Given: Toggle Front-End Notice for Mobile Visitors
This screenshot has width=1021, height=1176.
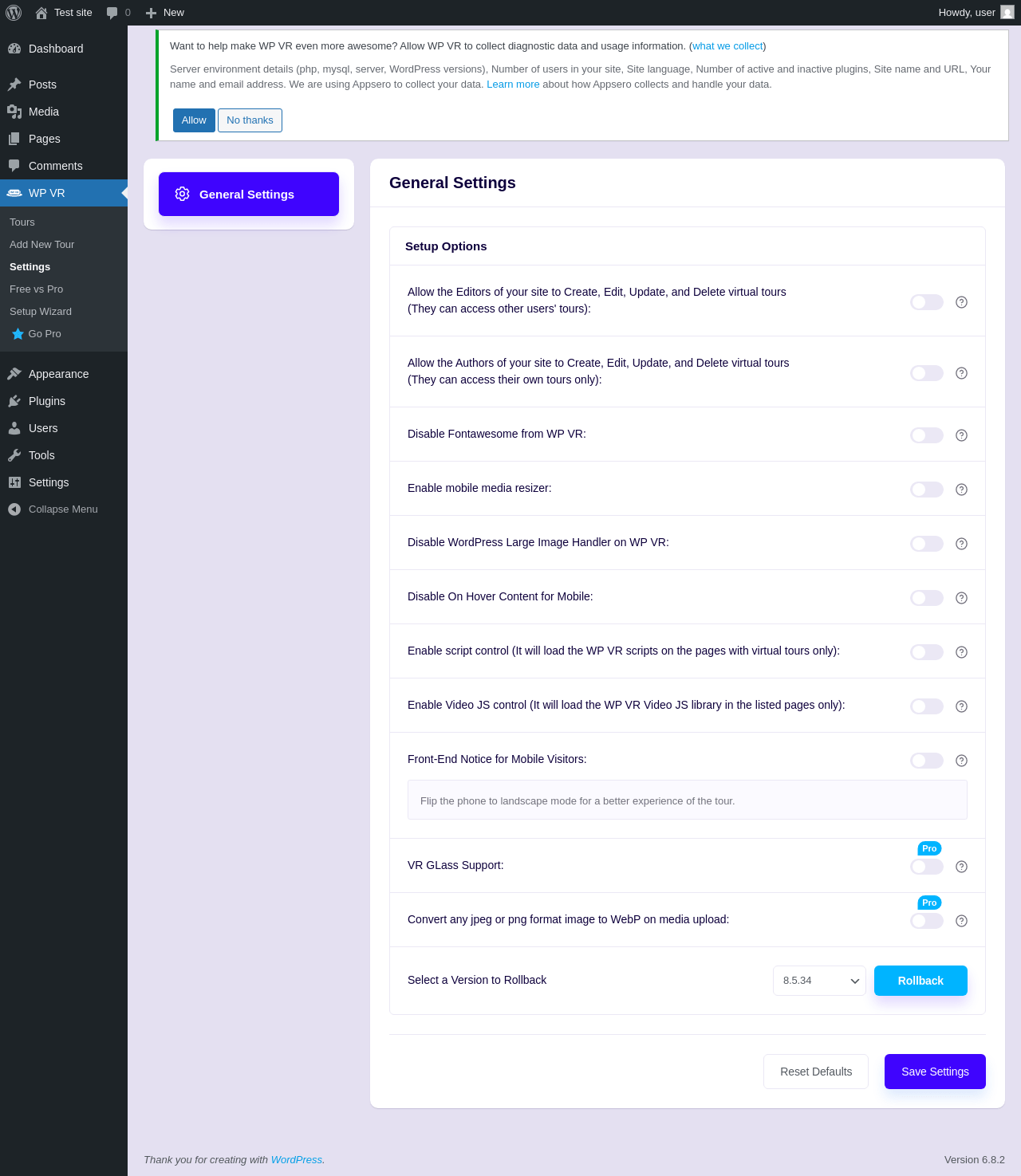Looking at the screenshot, I should 927,761.
